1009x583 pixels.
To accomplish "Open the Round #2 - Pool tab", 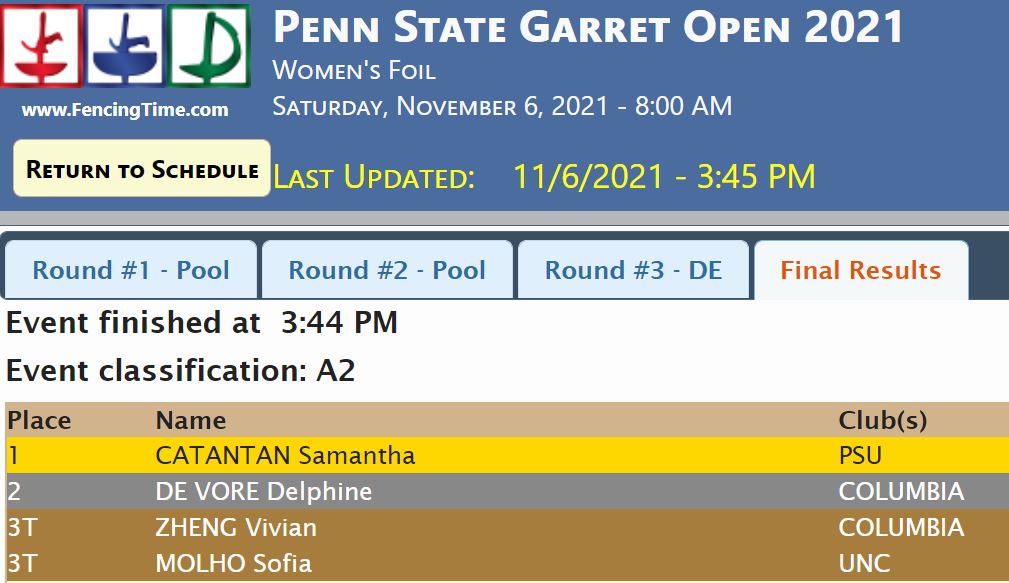I will click(x=387, y=270).
